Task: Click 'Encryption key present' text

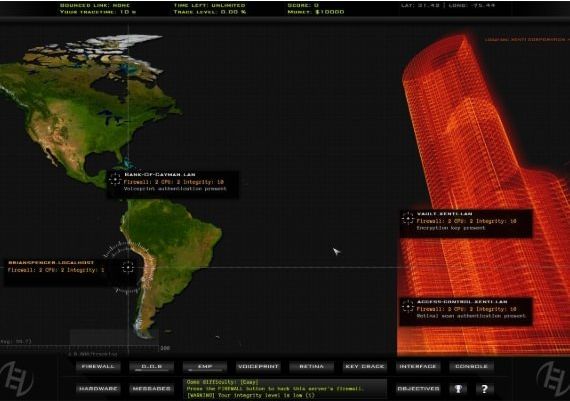Action: tap(451, 228)
